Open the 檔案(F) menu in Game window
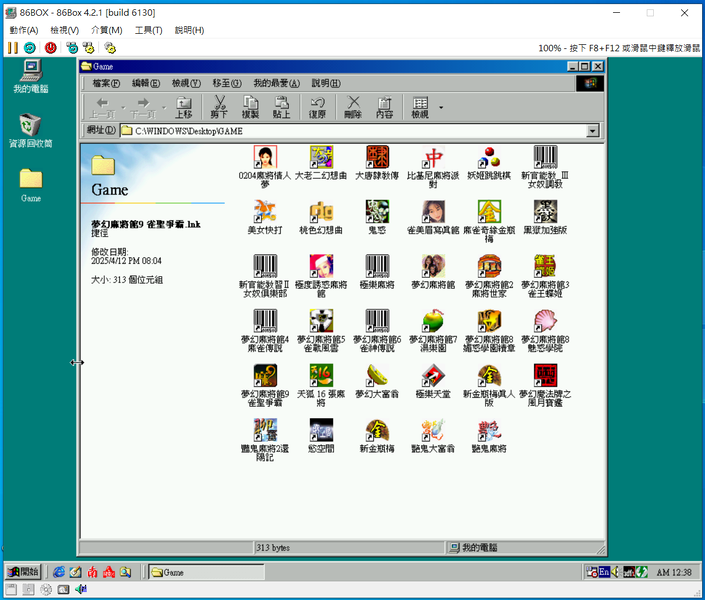 click(107, 83)
